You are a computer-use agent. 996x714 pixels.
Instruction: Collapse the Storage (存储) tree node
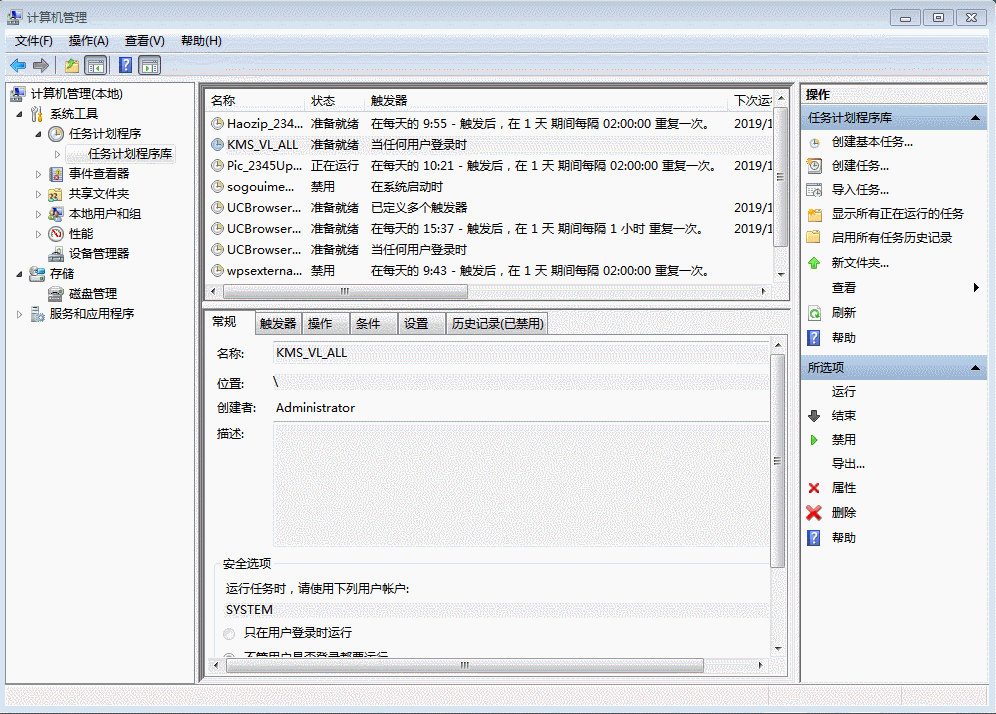19,274
